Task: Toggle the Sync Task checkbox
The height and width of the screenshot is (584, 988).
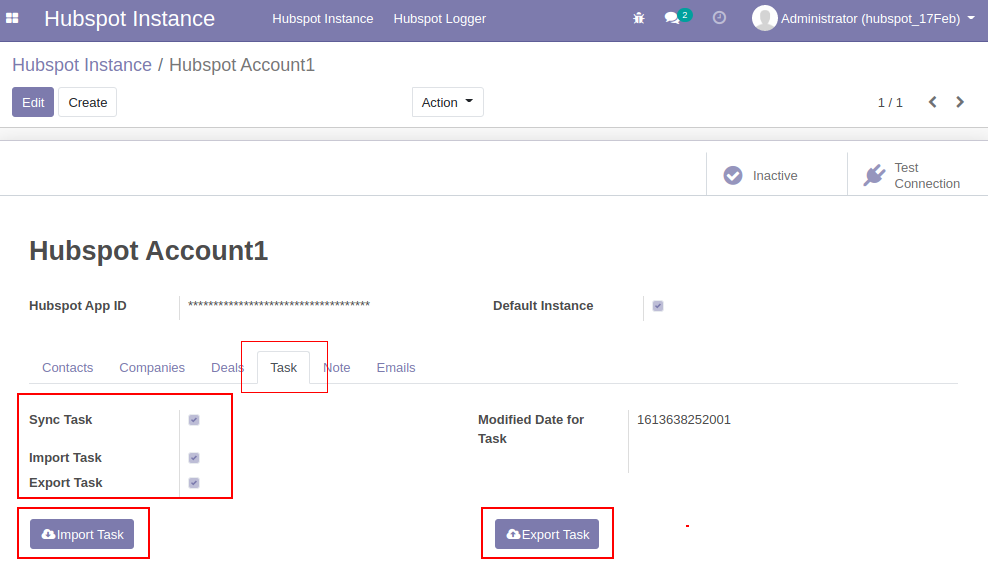Action: pyautogui.click(x=194, y=420)
